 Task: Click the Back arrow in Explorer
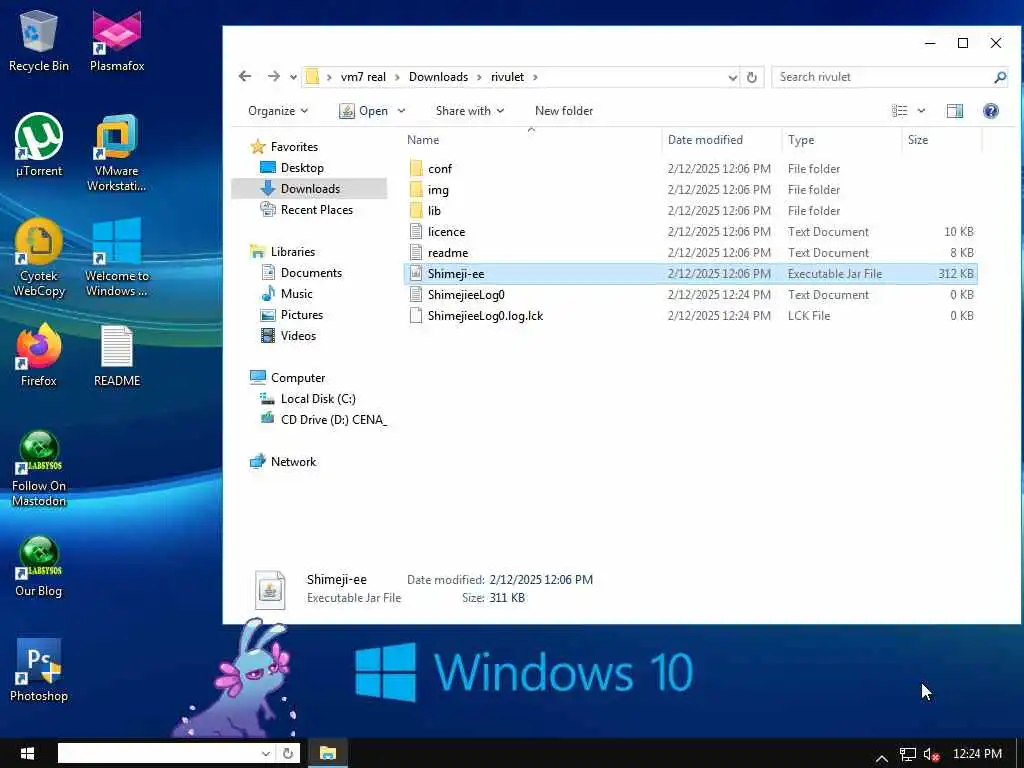click(245, 76)
